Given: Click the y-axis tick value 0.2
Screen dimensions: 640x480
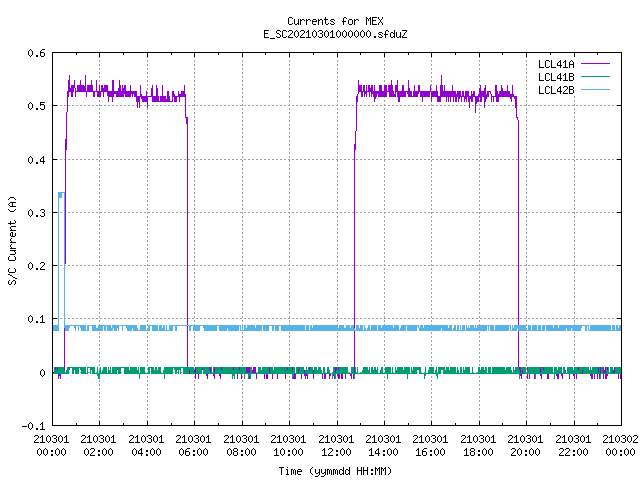Looking at the screenshot, I should pos(36,266).
